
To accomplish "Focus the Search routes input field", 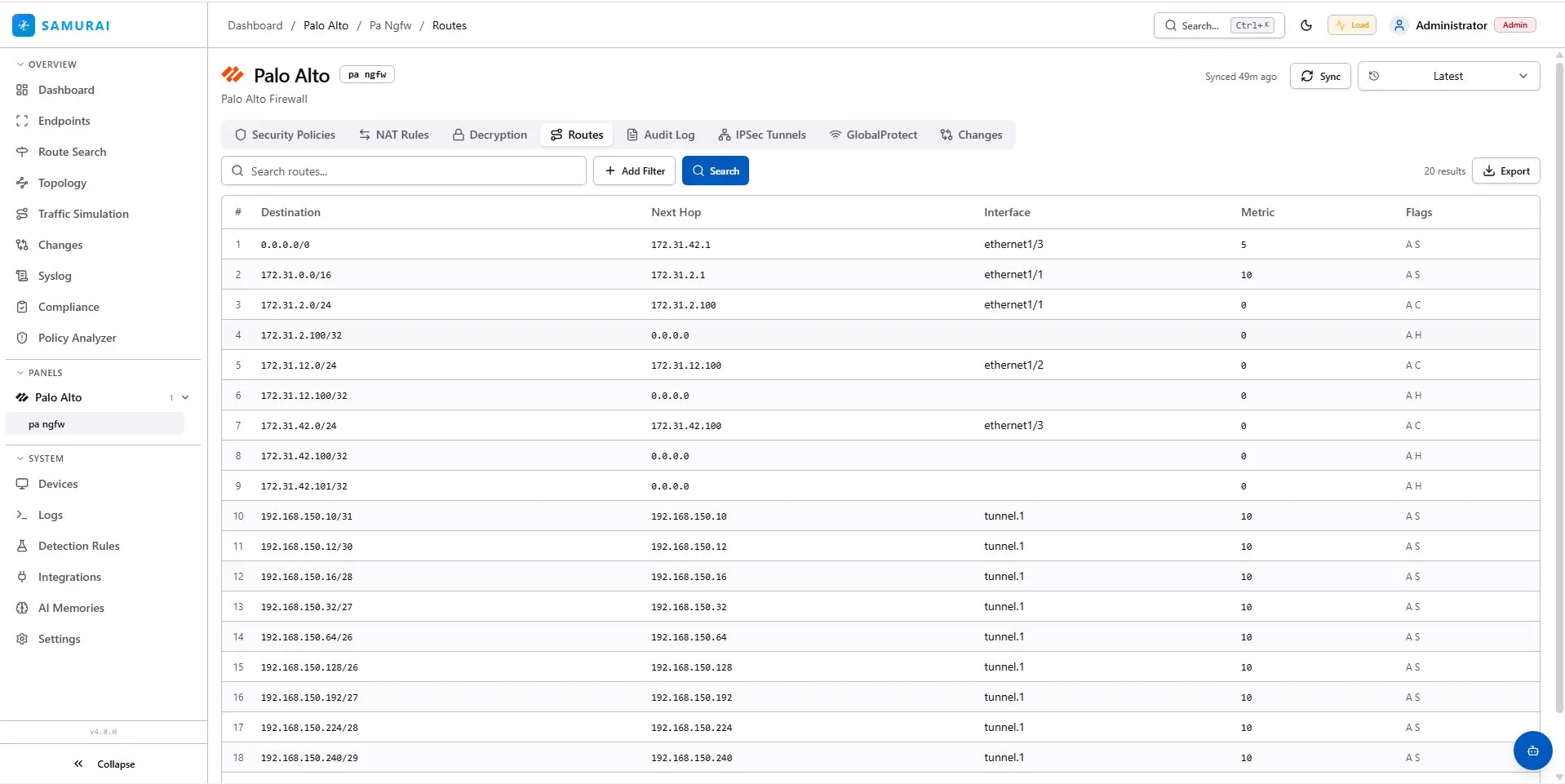I will [x=404, y=171].
